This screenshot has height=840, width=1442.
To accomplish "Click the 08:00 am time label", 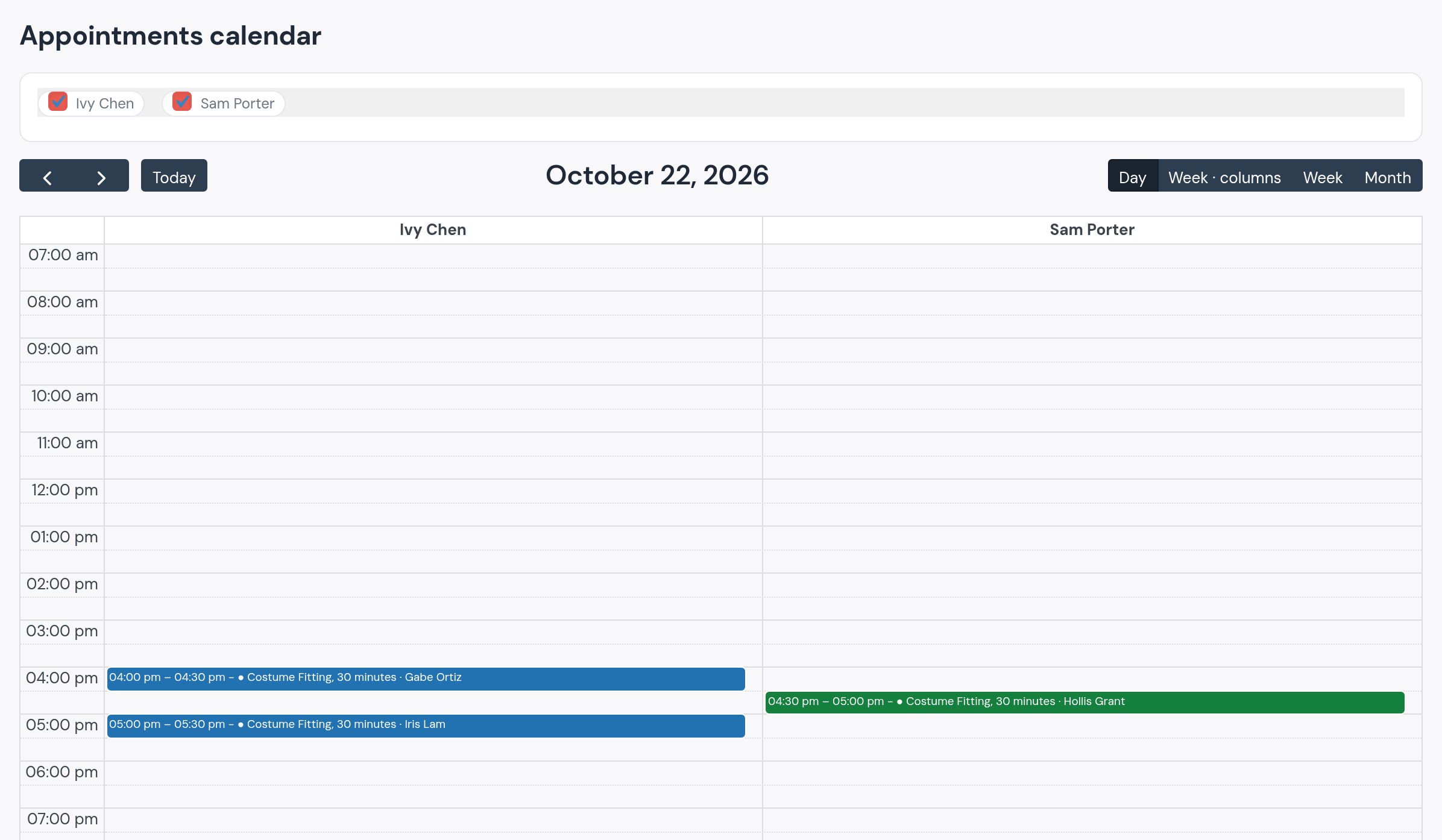I will pos(62,302).
